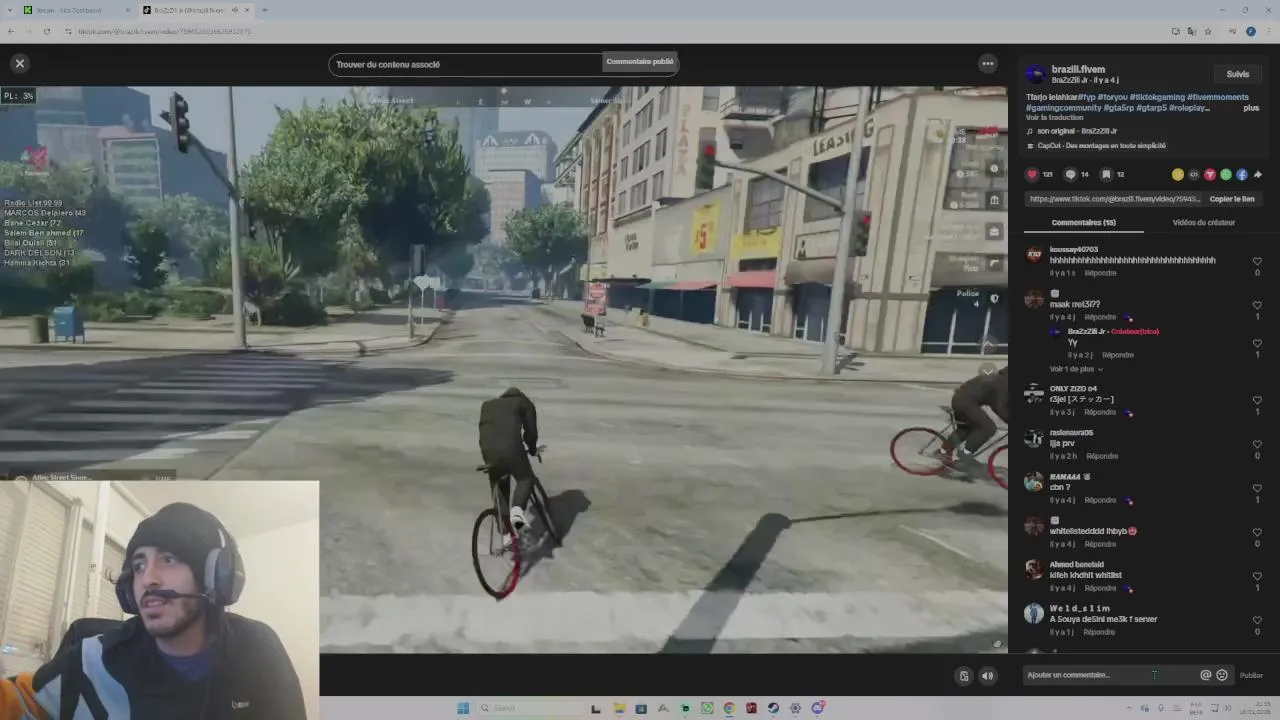
Task: Share via the yellow circular icon
Action: [1178, 174]
